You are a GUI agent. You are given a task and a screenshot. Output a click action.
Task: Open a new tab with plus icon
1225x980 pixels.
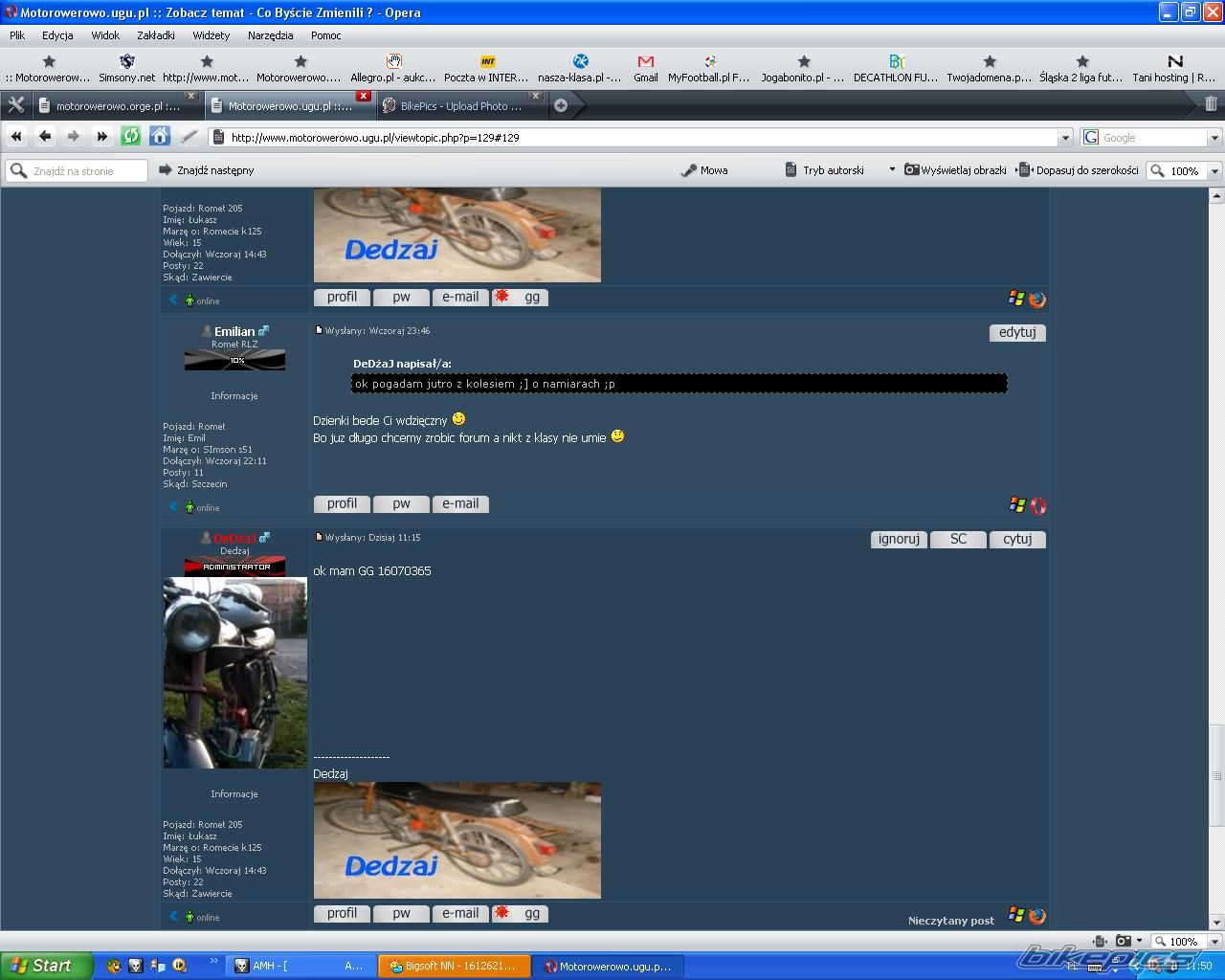pos(561,105)
